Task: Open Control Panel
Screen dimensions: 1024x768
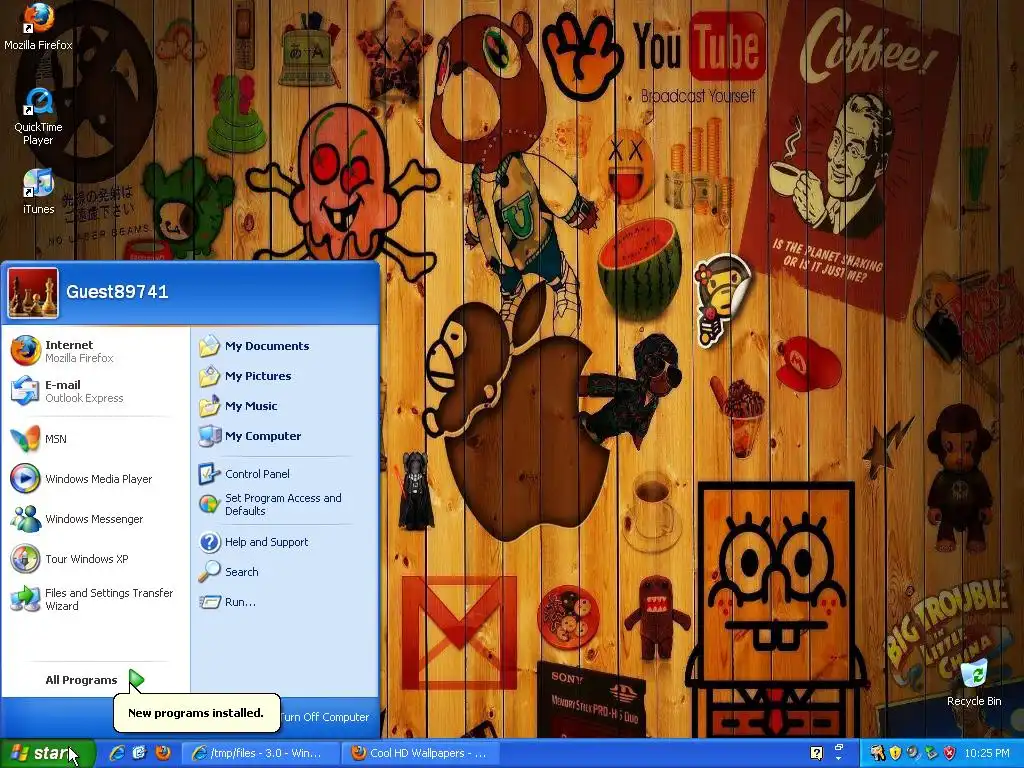Action: 285,474
